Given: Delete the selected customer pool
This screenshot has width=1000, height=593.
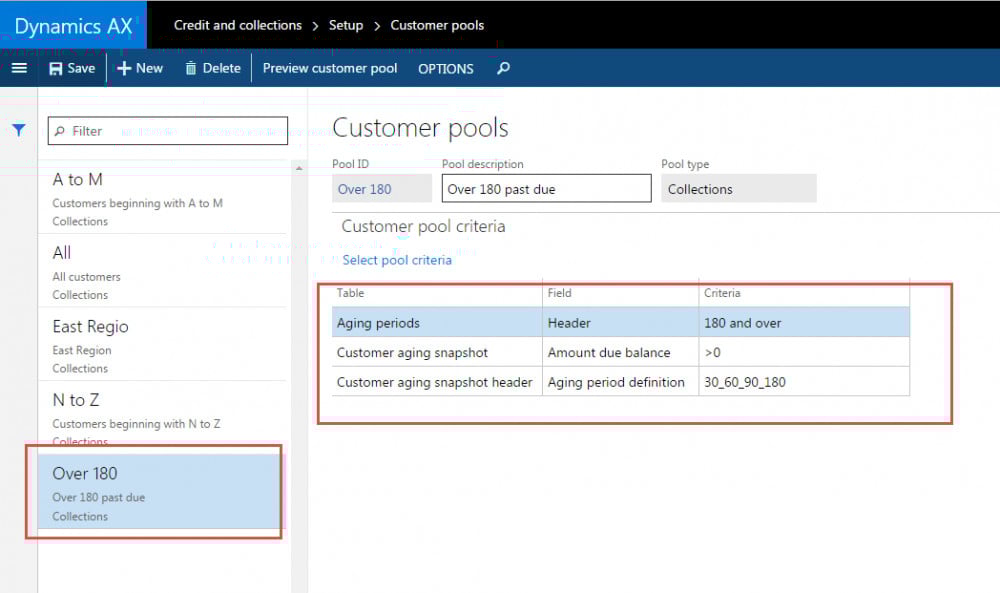Looking at the screenshot, I should click(212, 68).
